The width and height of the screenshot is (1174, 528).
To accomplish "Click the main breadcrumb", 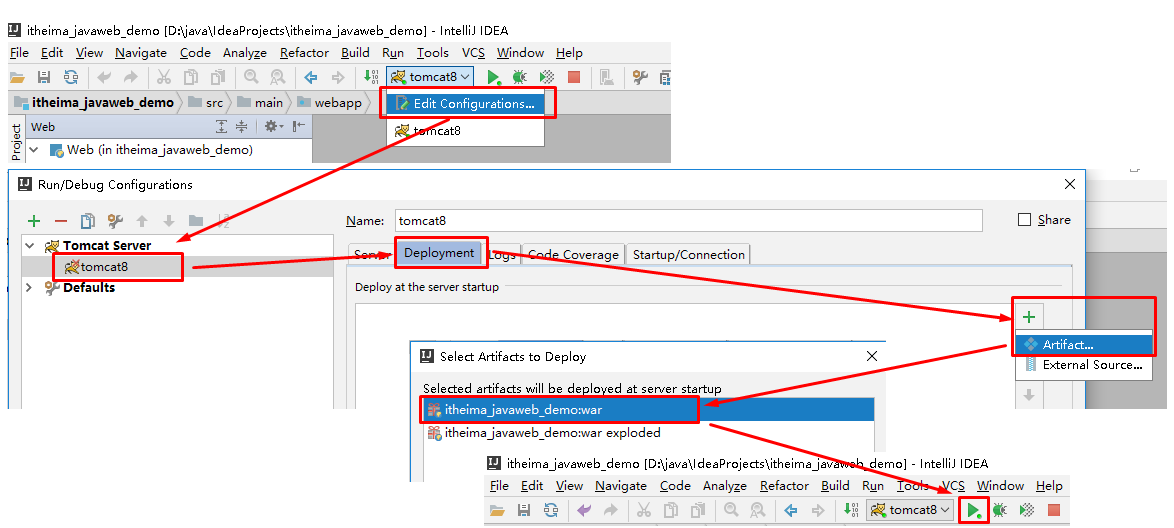I will [260, 103].
